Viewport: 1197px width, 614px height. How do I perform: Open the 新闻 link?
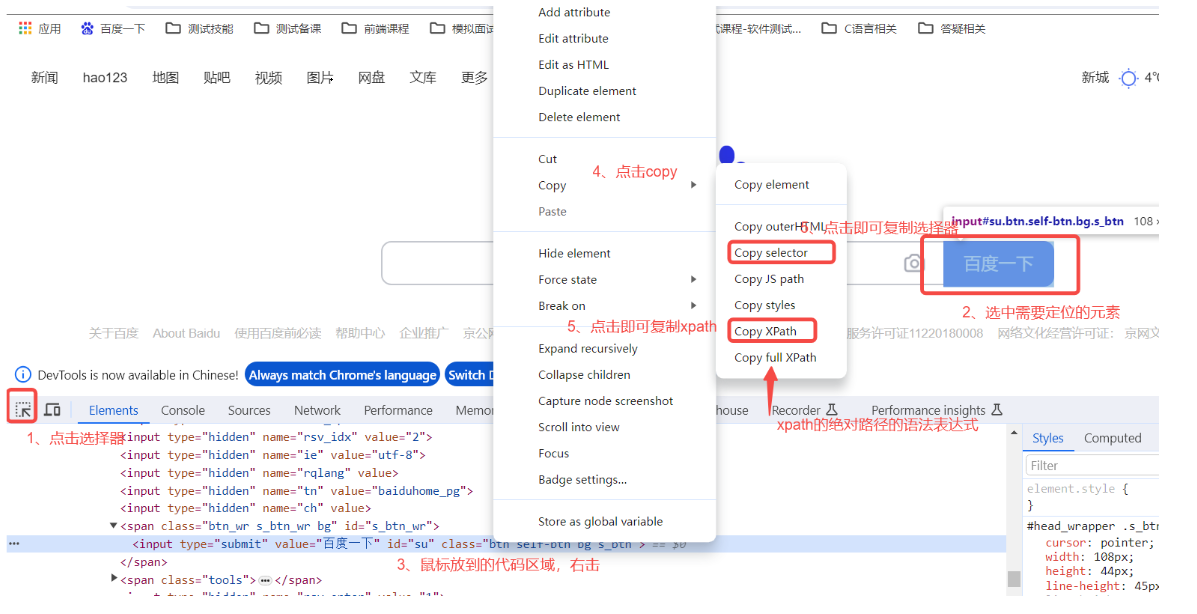point(44,78)
